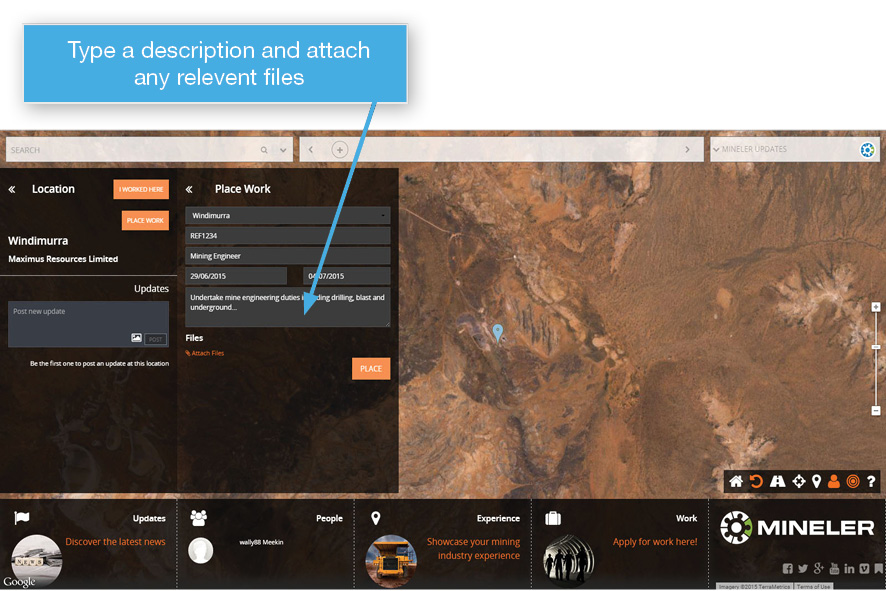Screen dimensions: 886x591
Task: Click the YouTube social icon
Action: (x=834, y=569)
